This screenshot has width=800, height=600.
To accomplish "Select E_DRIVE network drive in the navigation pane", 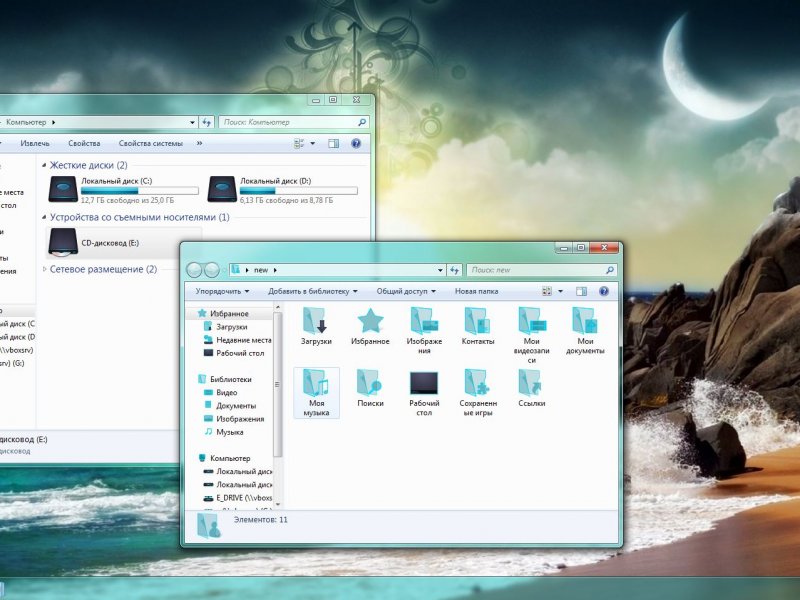I will tap(244, 498).
